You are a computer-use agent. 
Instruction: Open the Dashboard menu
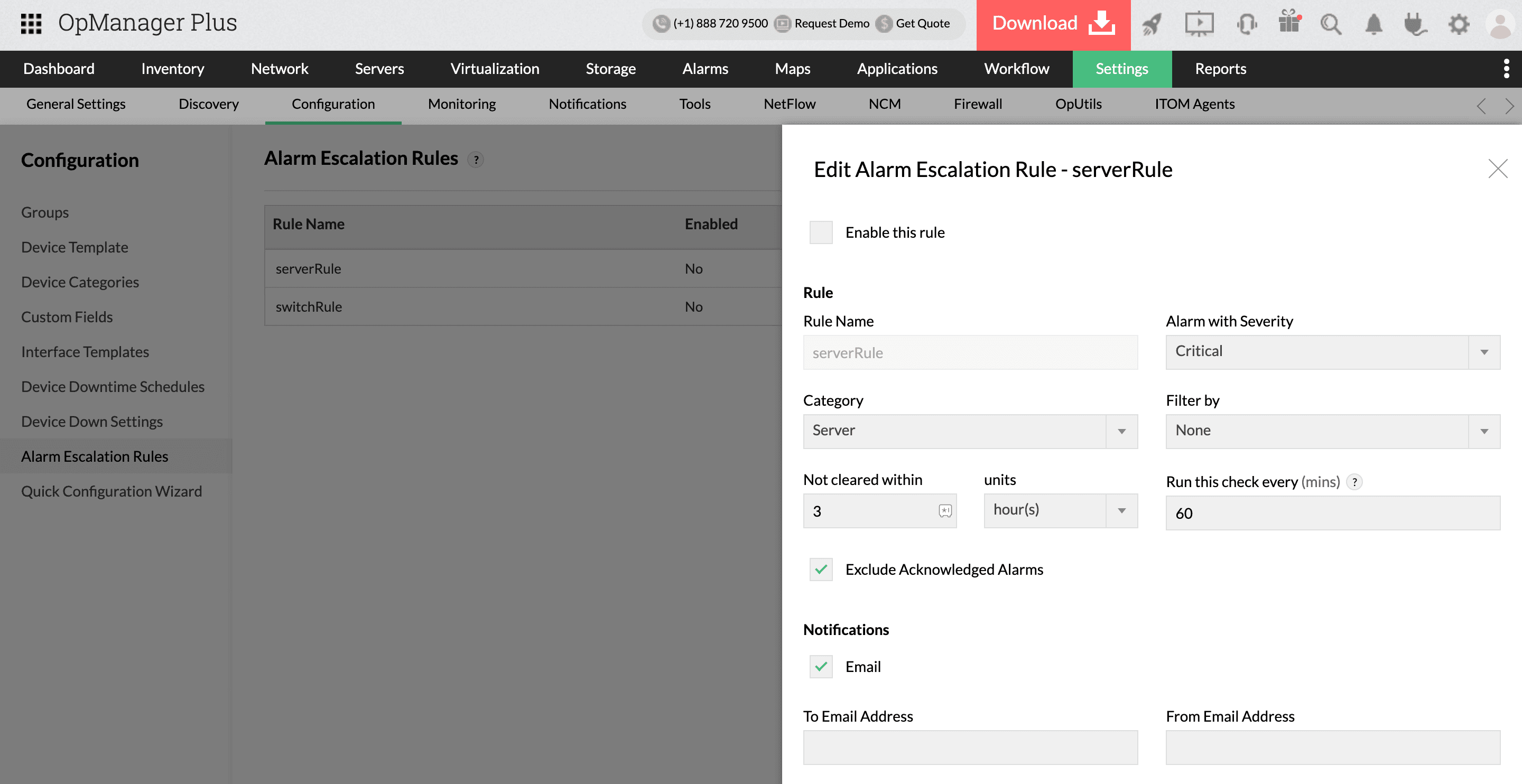[x=59, y=69]
